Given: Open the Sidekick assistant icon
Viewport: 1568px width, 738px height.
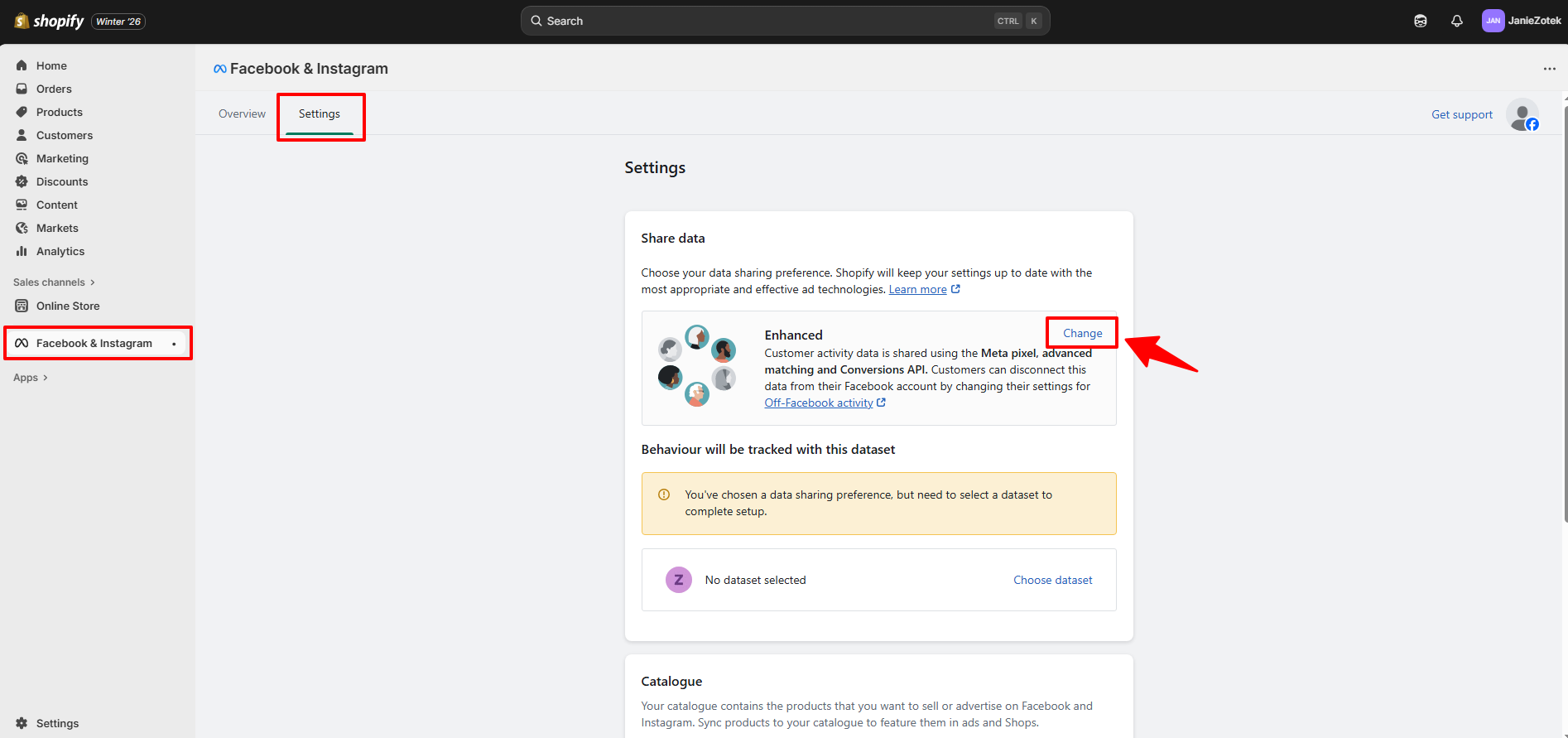Looking at the screenshot, I should coord(1420,21).
